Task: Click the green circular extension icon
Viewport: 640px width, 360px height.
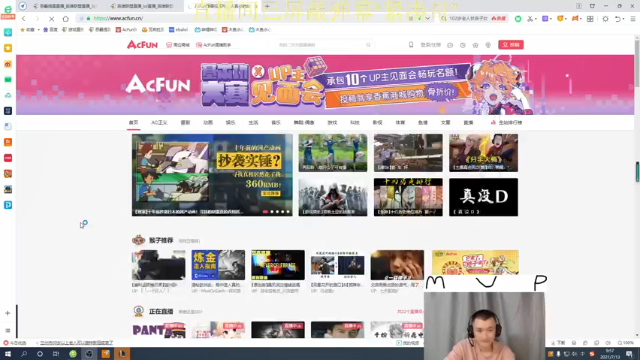Action: point(518,19)
